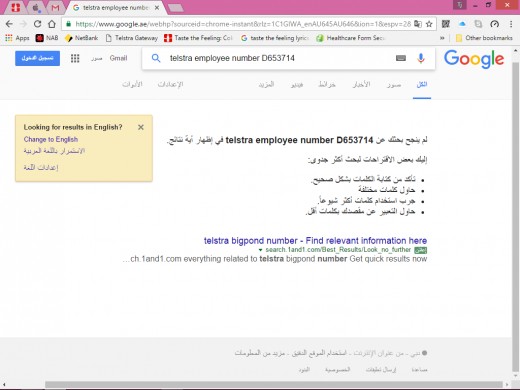
Task: Open the Healthcare Form bookmark
Action: (350, 38)
